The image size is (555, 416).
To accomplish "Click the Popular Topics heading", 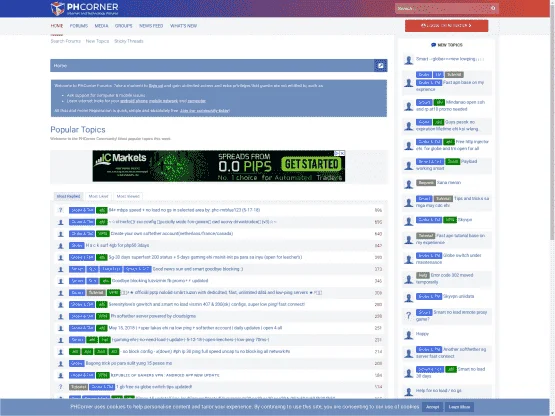I will [x=78, y=130].
